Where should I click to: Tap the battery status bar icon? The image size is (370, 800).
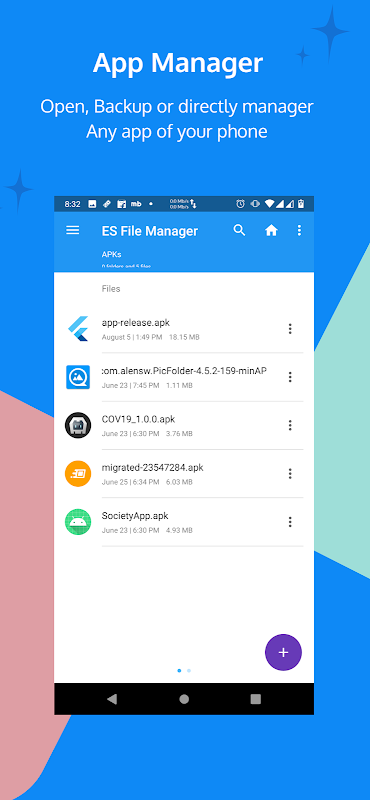301,204
